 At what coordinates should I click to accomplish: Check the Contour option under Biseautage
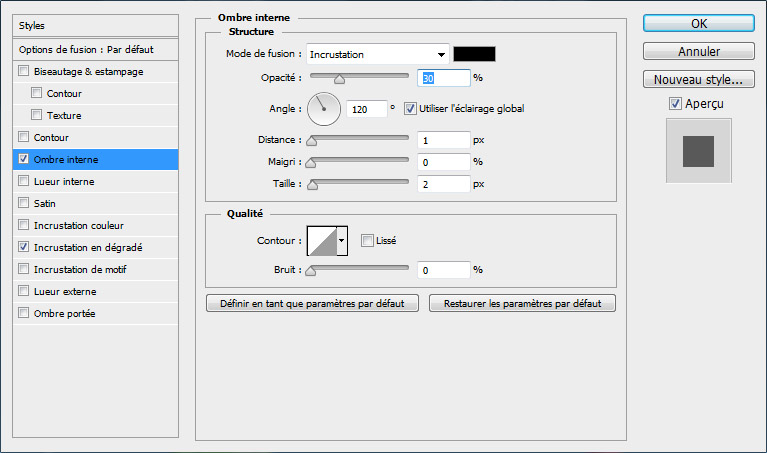coord(36,93)
